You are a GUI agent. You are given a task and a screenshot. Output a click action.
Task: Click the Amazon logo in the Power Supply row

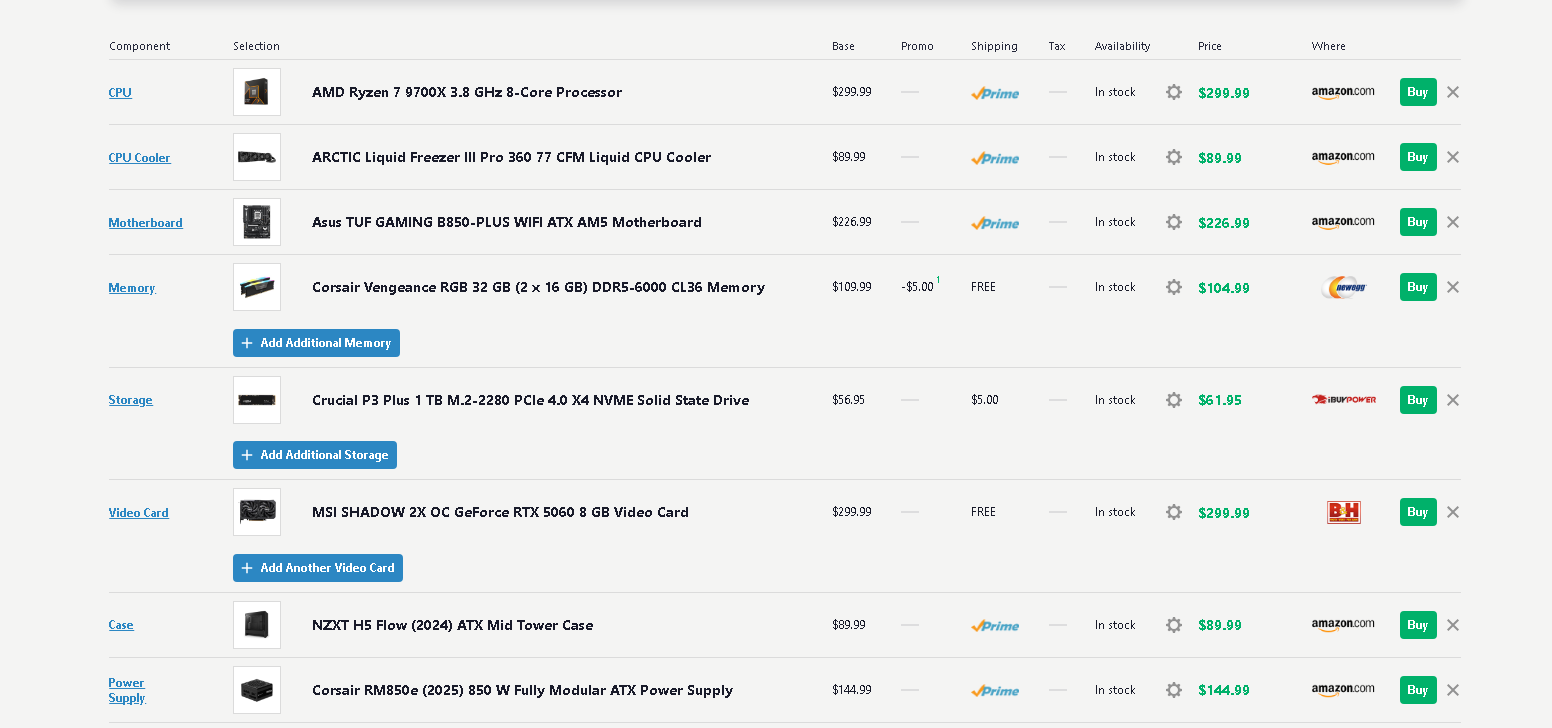point(1343,690)
